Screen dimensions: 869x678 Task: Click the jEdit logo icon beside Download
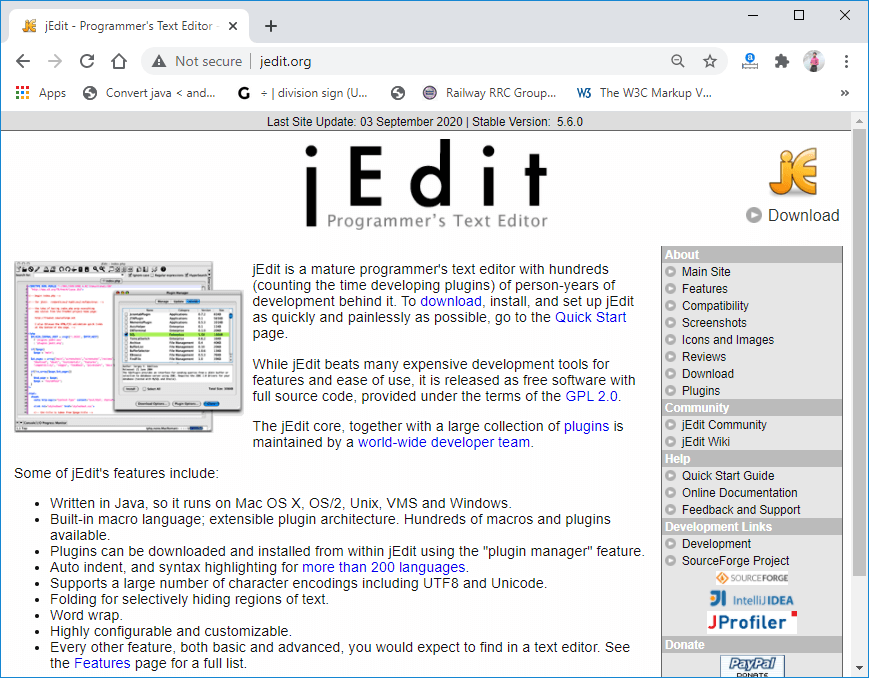[x=793, y=172]
